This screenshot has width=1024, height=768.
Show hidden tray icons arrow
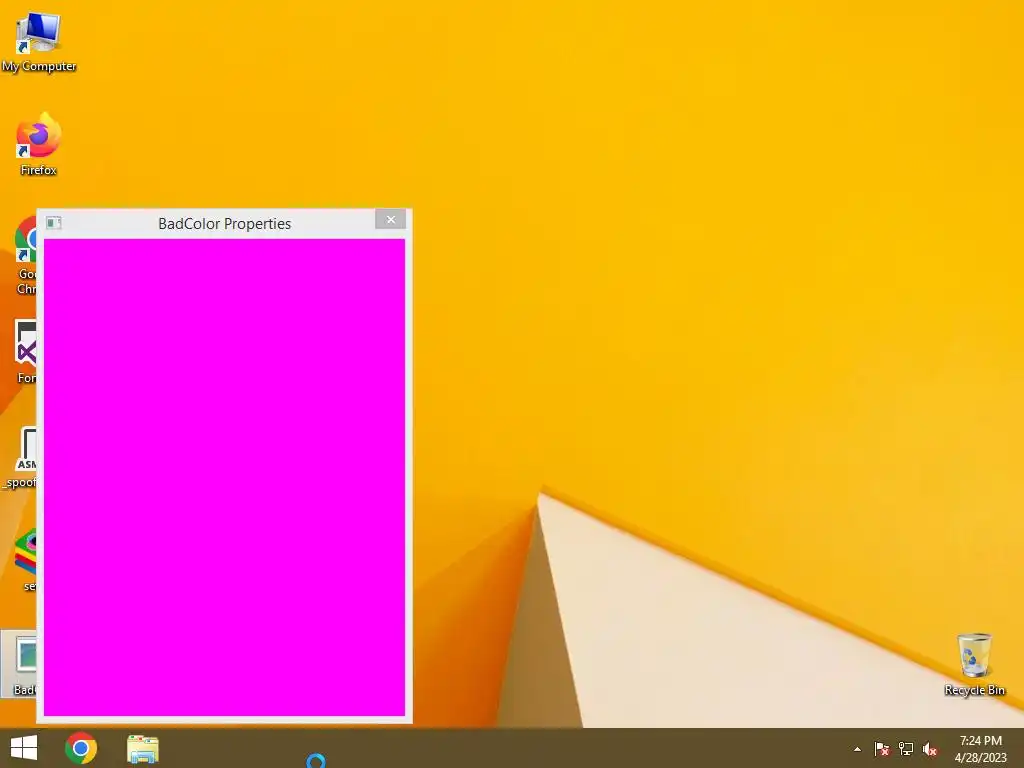tap(857, 749)
